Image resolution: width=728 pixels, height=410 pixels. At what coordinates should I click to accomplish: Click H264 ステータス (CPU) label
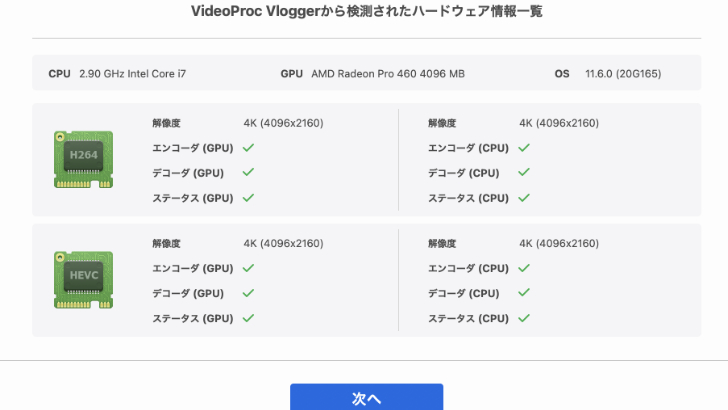point(468,198)
